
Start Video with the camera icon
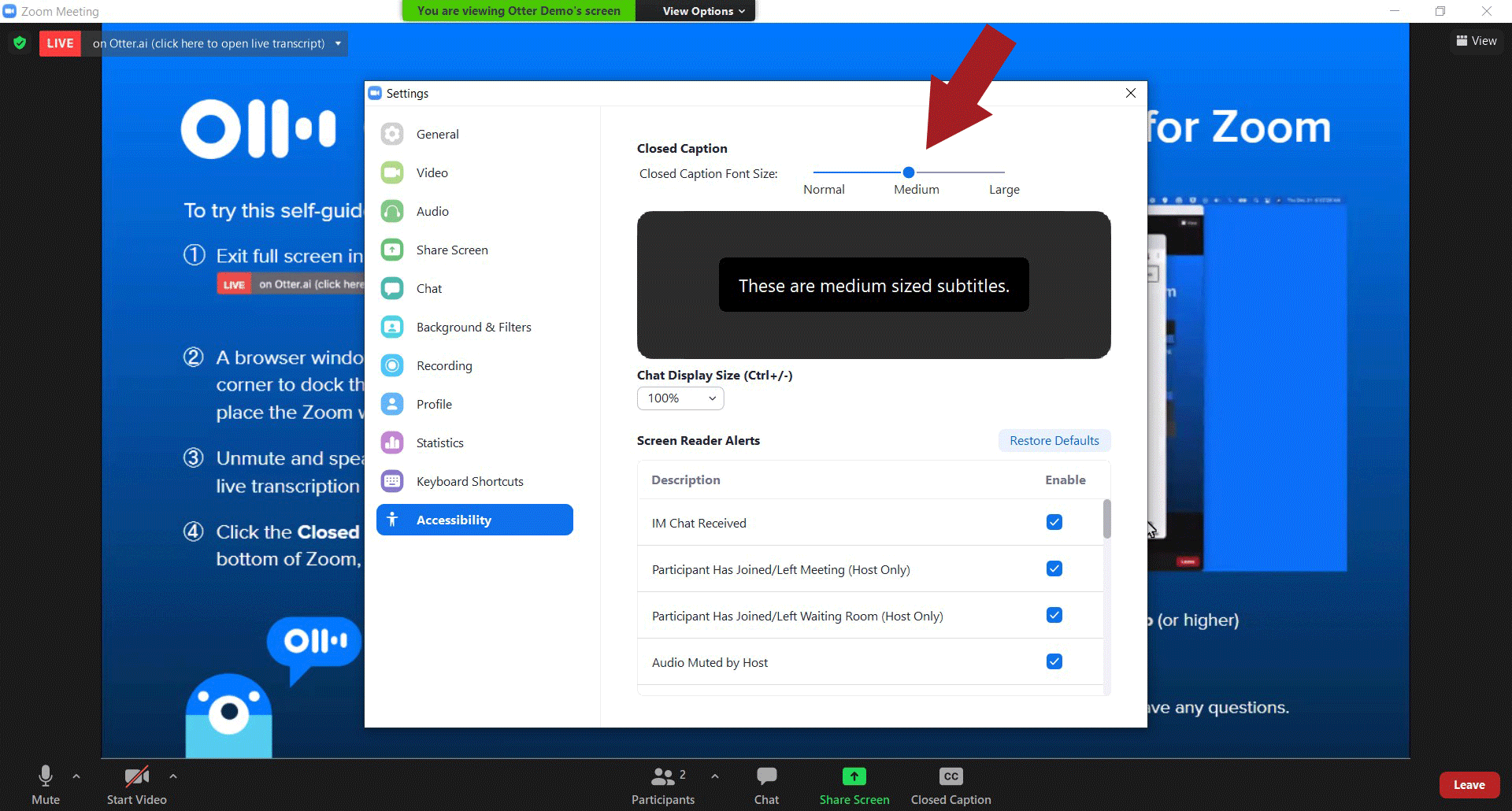point(137,785)
